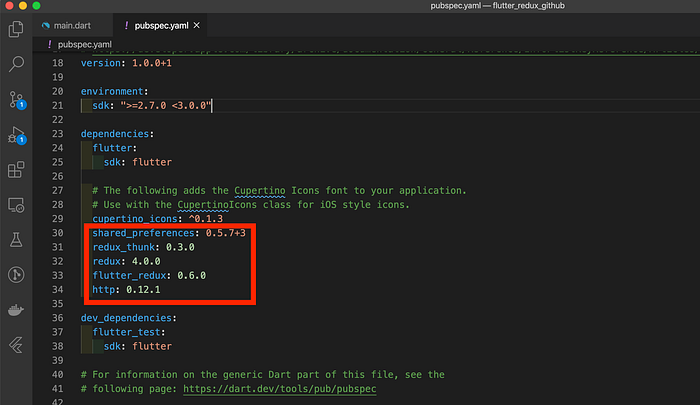Click underlined word 'Cupertino' in comment
The width and height of the screenshot is (700, 405).
[260, 191]
